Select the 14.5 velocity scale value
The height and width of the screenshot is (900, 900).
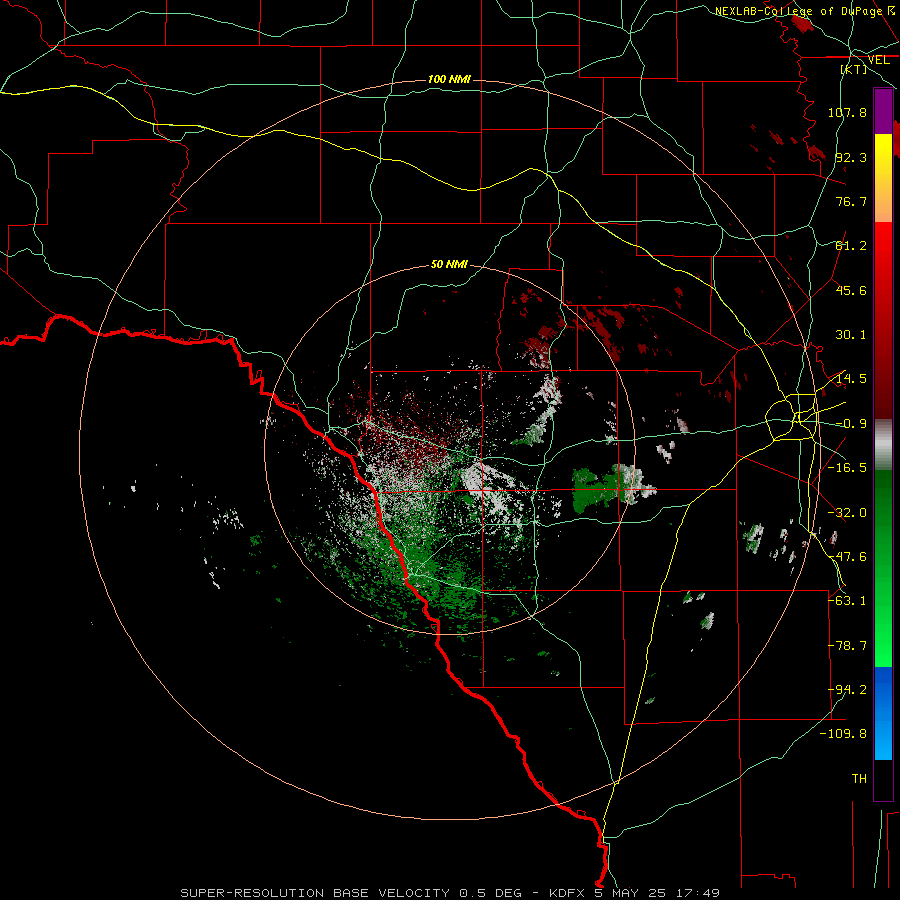click(x=851, y=378)
